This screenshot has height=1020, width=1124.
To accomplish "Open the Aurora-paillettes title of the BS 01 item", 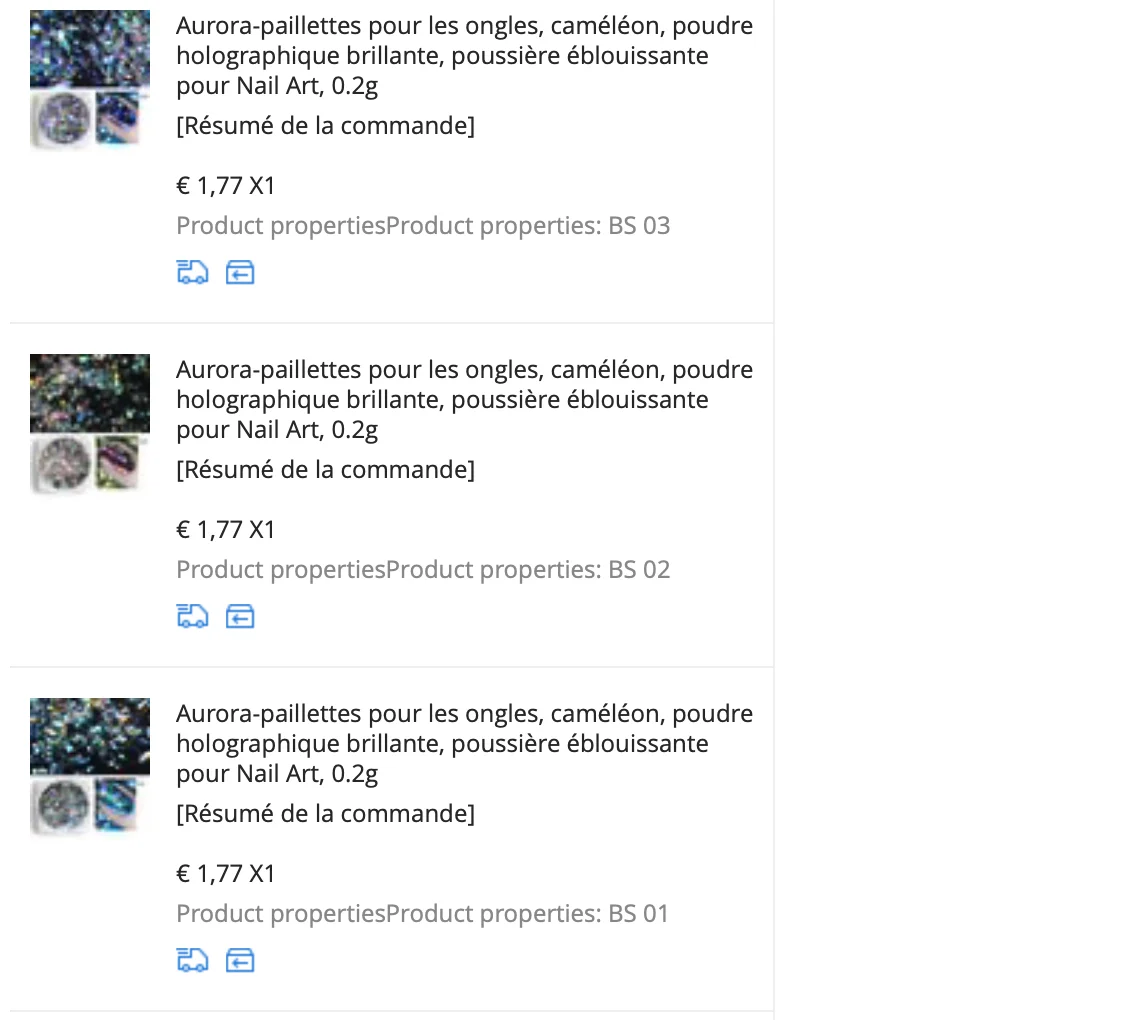I will click(x=465, y=744).
